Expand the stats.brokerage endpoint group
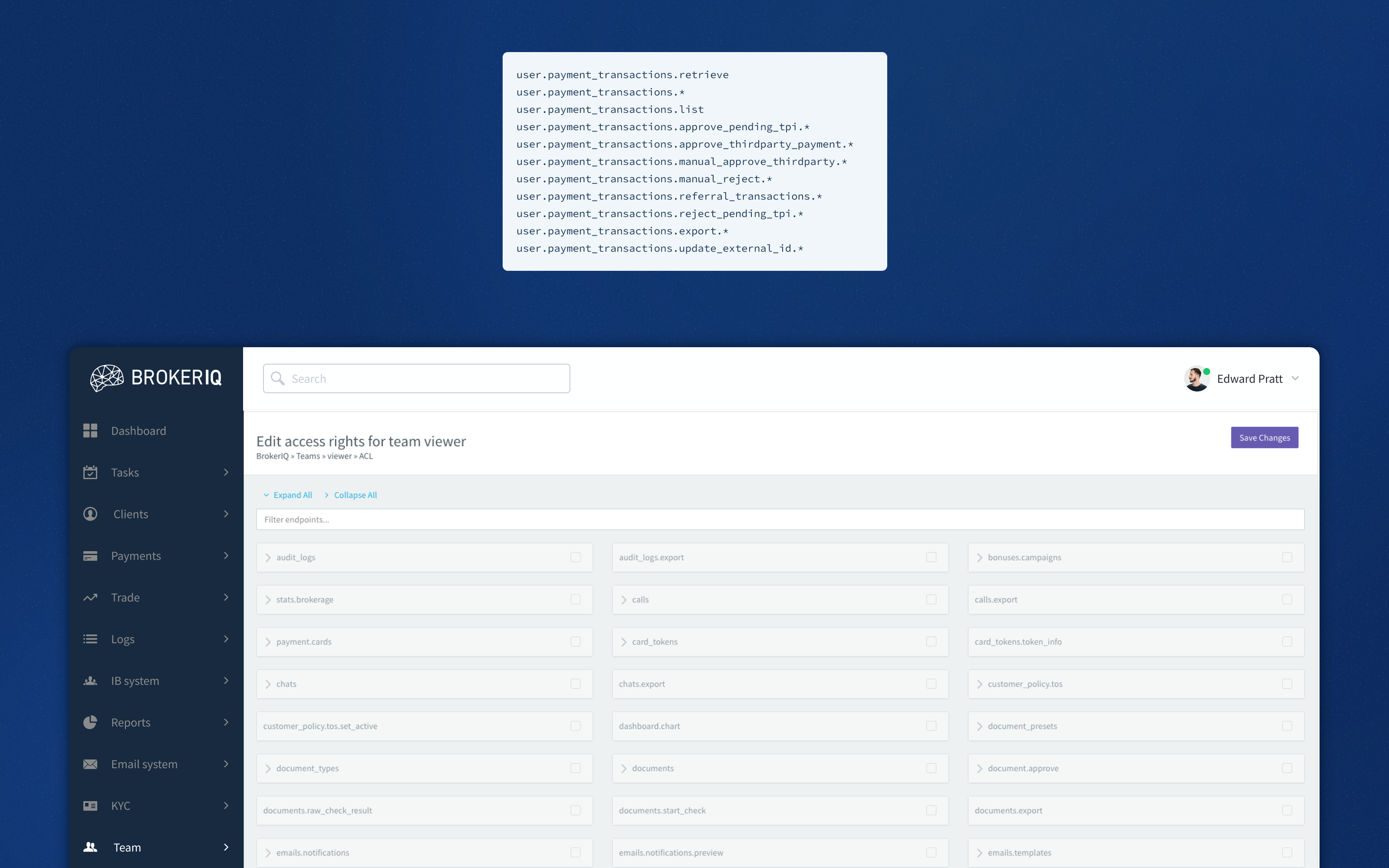The width and height of the screenshot is (1389, 868). click(x=268, y=600)
